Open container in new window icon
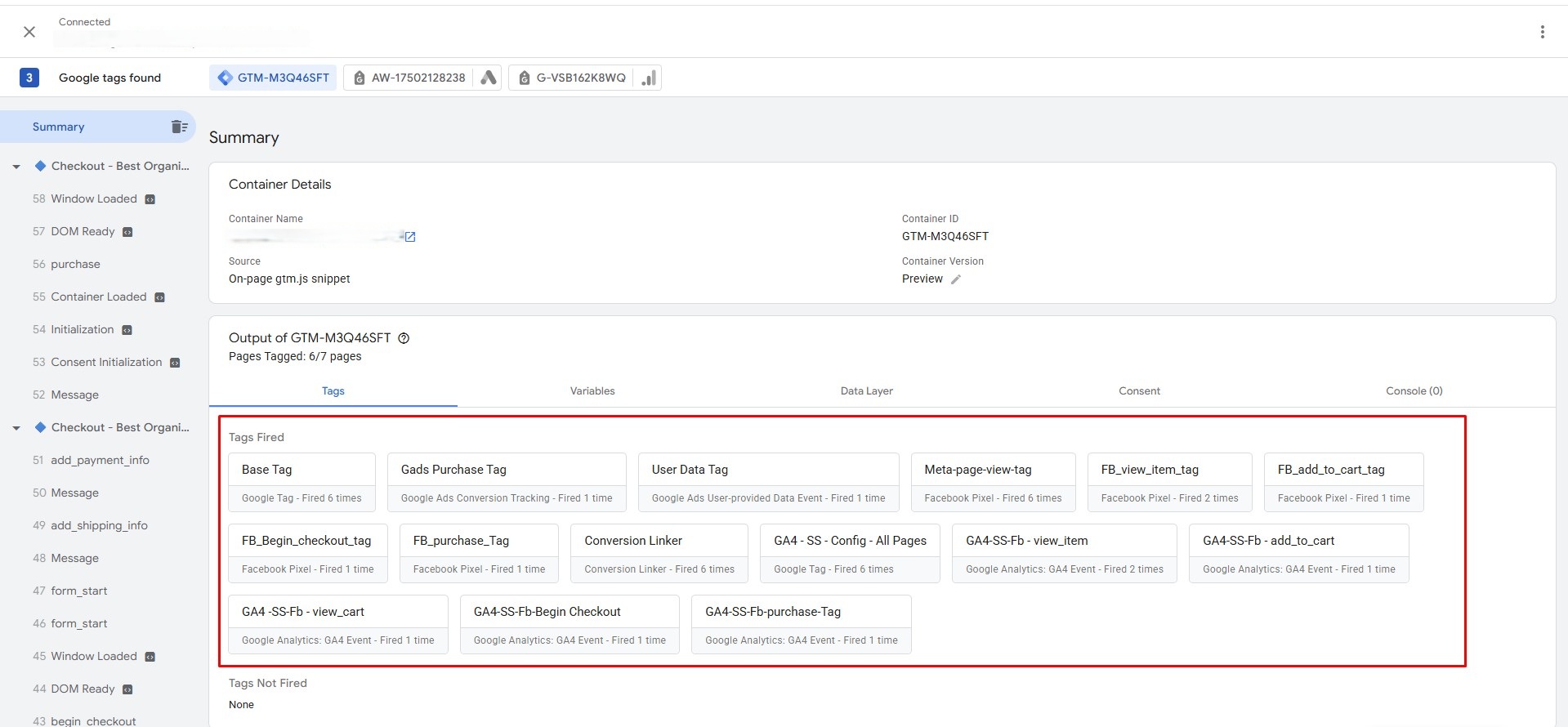This screenshot has height=727, width=1568. (410, 237)
